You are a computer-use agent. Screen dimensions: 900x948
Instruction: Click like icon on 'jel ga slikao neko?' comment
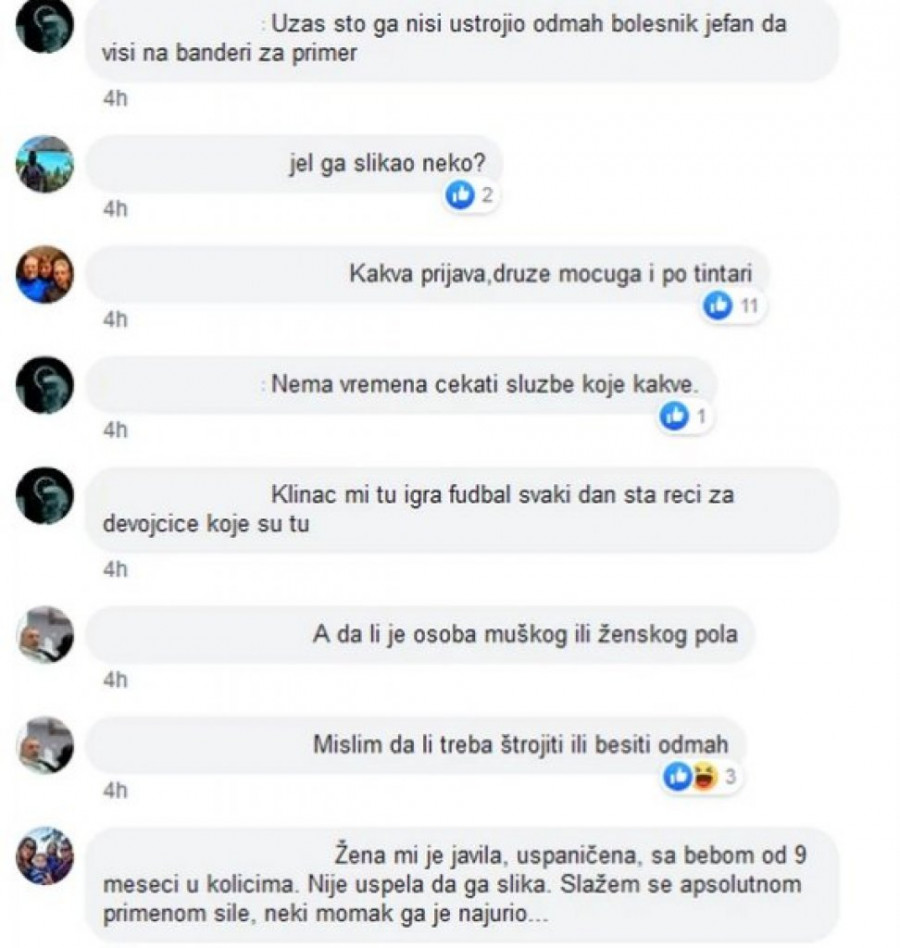pos(460,195)
